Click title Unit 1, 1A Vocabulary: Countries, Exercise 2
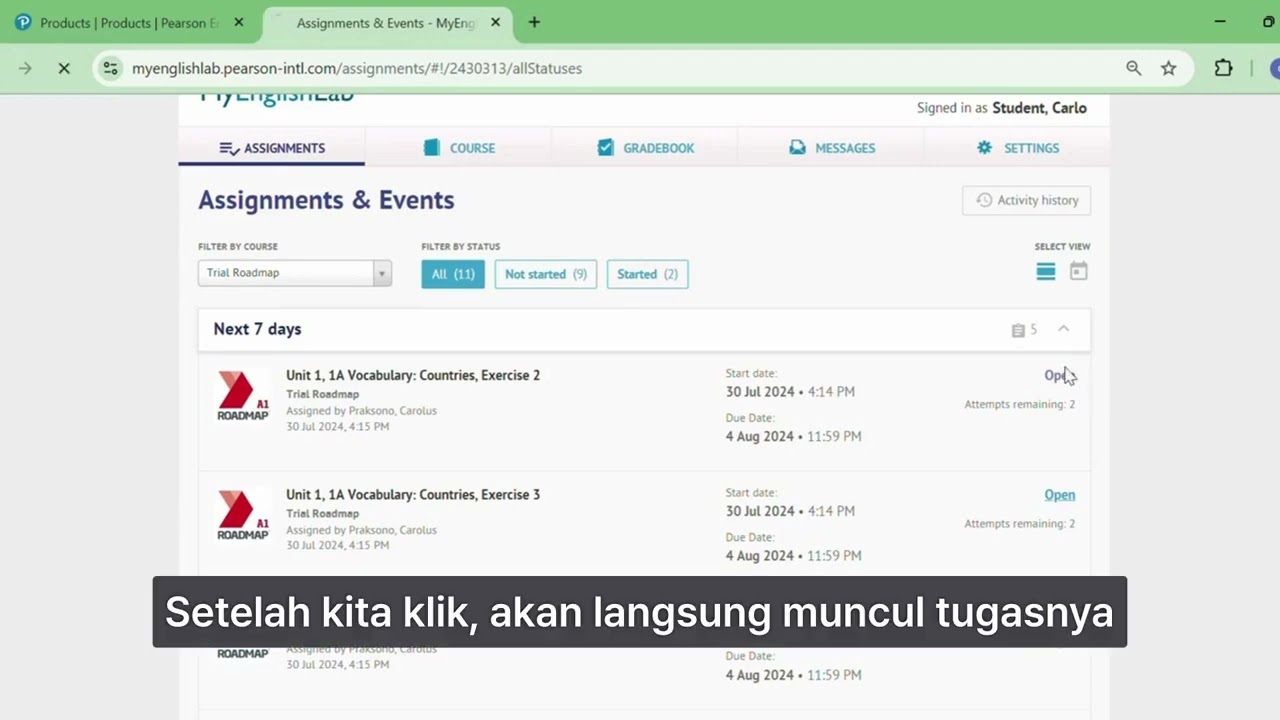This screenshot has height=720, width=1280. pyautogui.click(x=413, y=375)
